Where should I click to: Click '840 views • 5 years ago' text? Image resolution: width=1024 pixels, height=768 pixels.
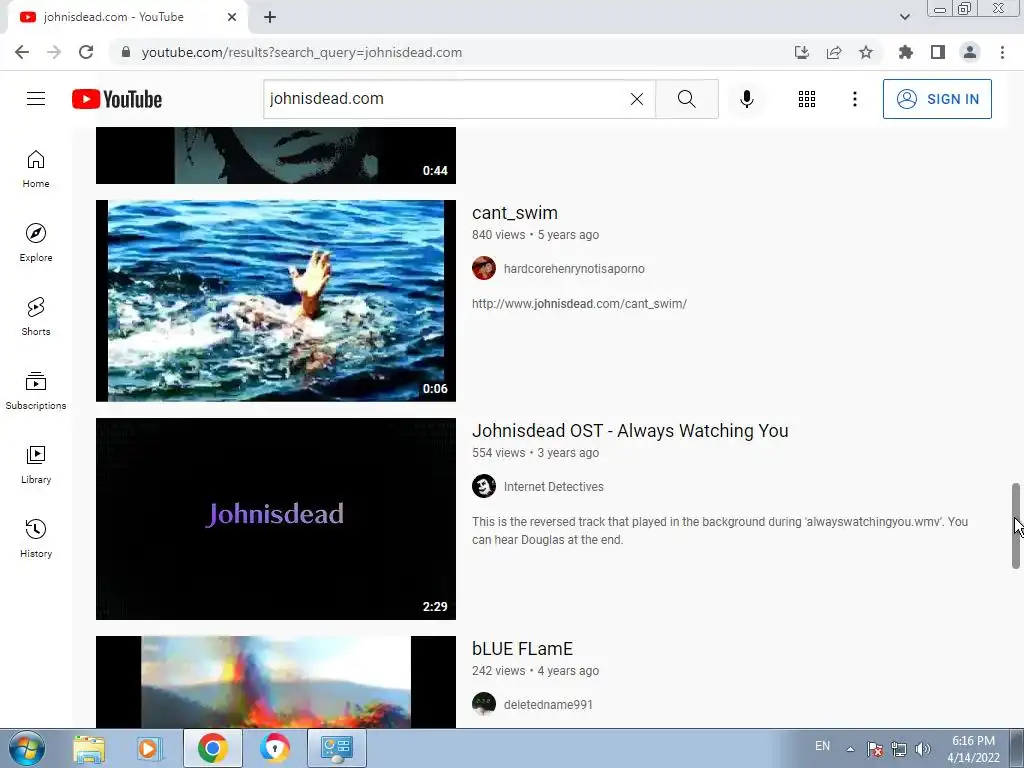pos(536,234)
